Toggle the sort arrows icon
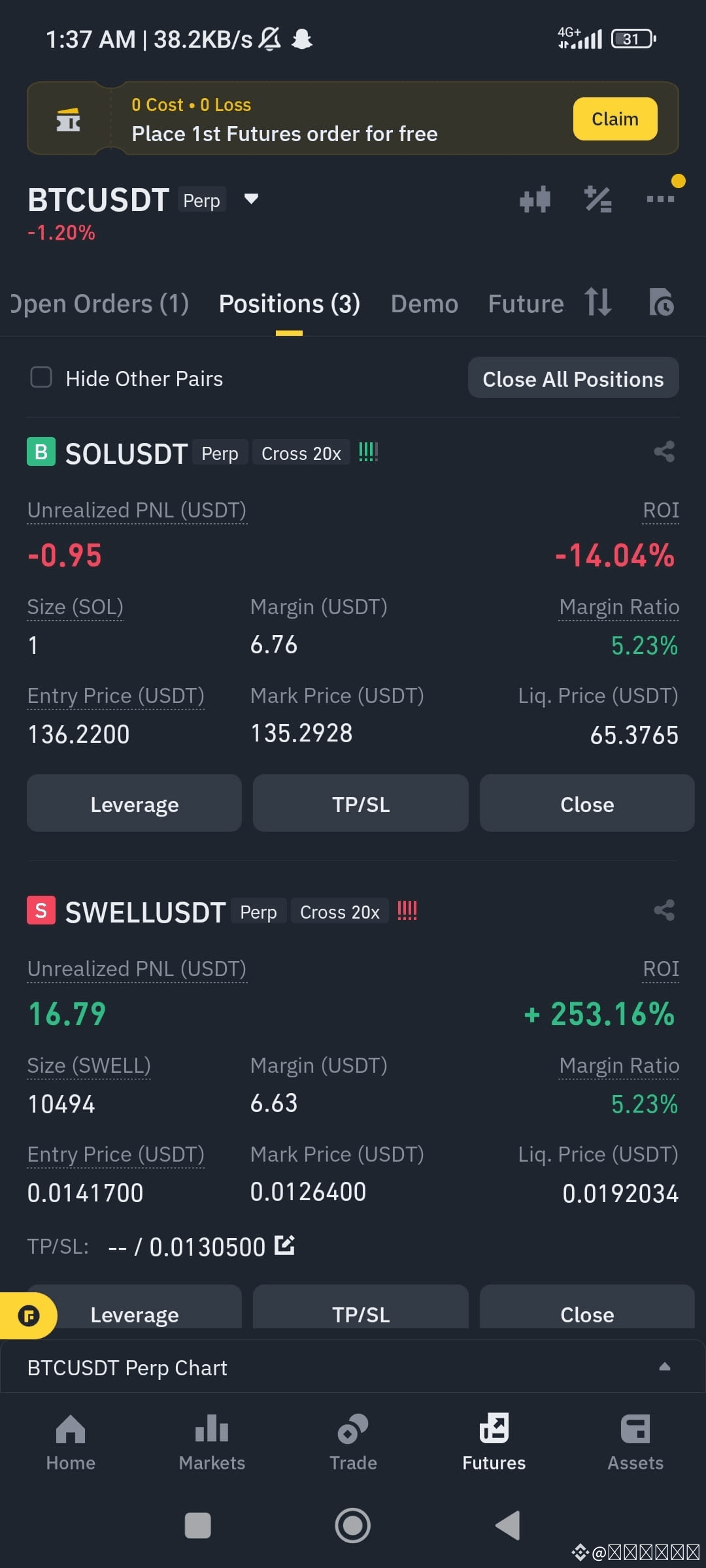706x1568 pixels. pyautogui.click(x=598, y=302)
